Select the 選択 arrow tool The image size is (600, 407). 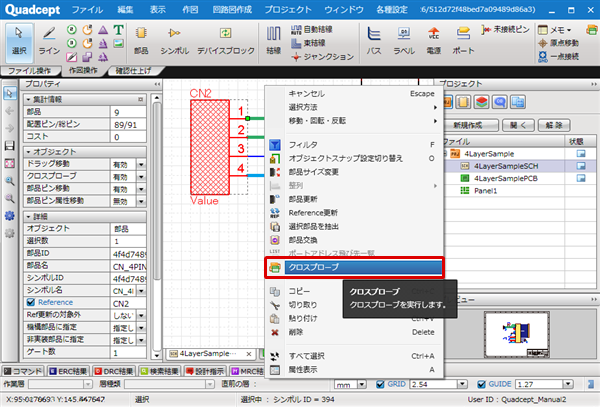(19, 41)
